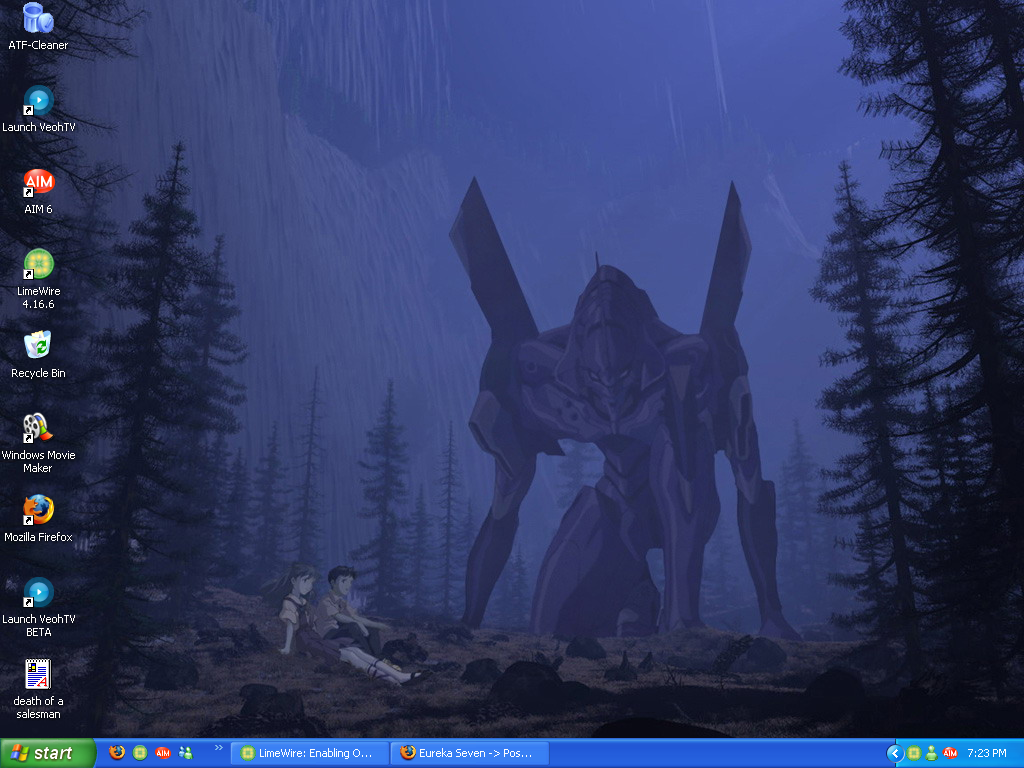Launch Firefox from the Quick Launch bar

pyautogui.click(x=117, y=753)
